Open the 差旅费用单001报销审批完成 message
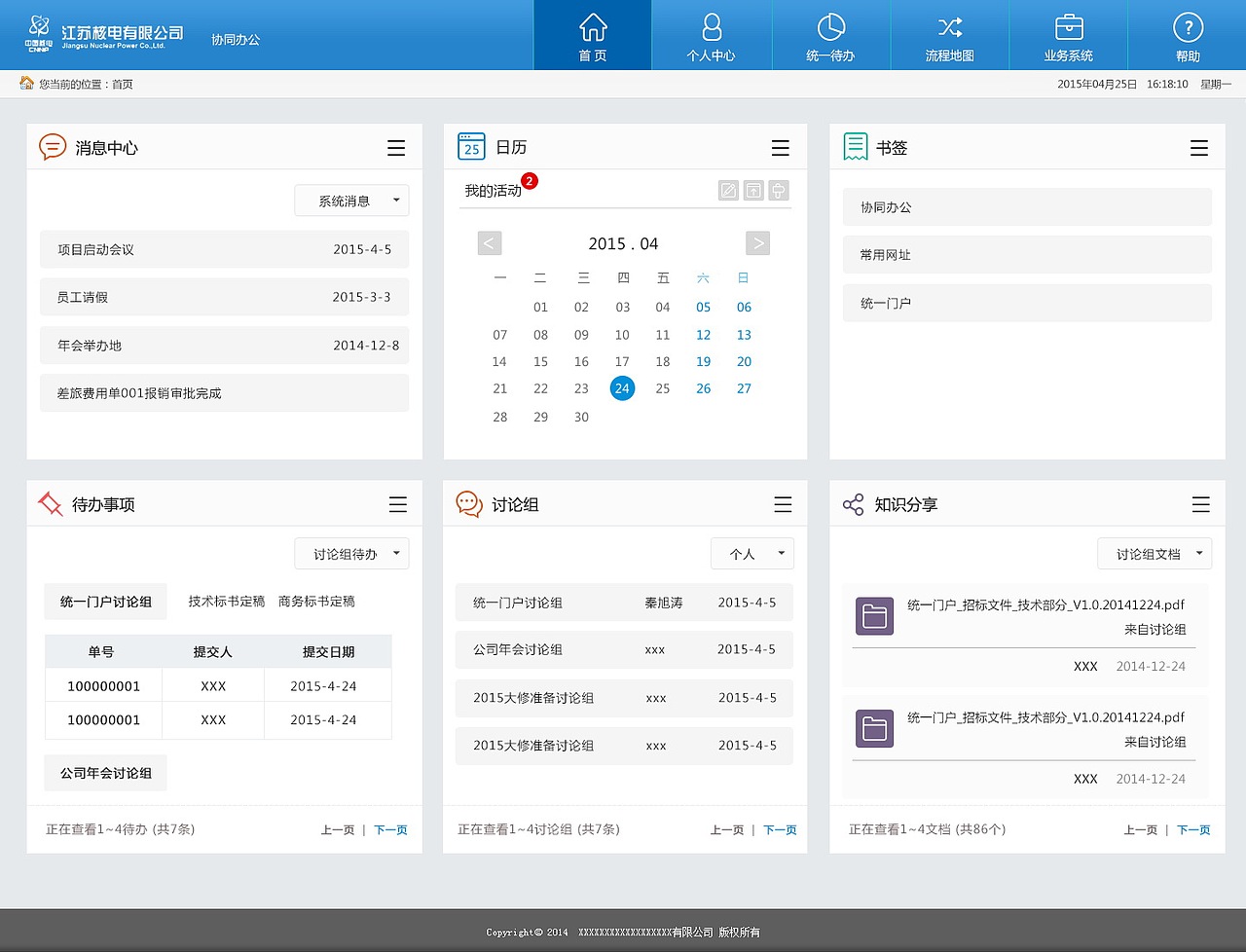The height and width of the screenshot is (952, 1246). (224, 393)
